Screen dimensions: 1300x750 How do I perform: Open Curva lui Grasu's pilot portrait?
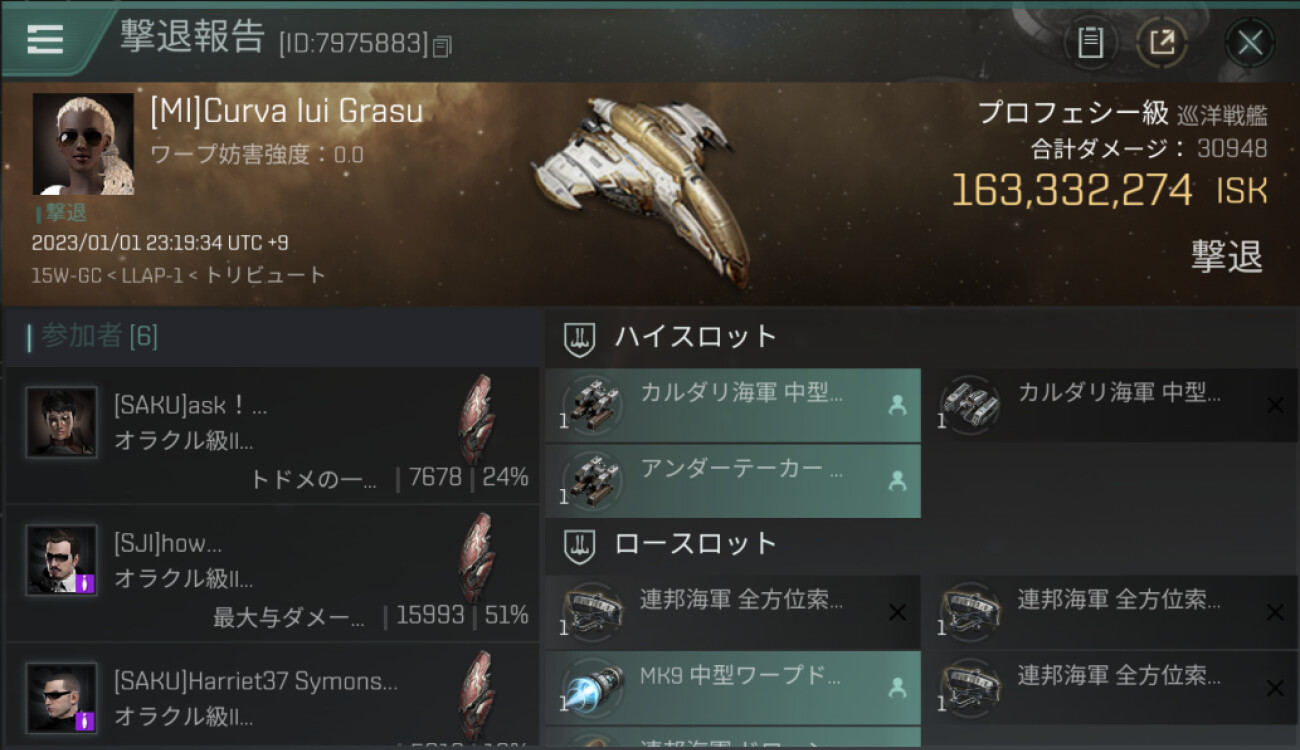83,144
